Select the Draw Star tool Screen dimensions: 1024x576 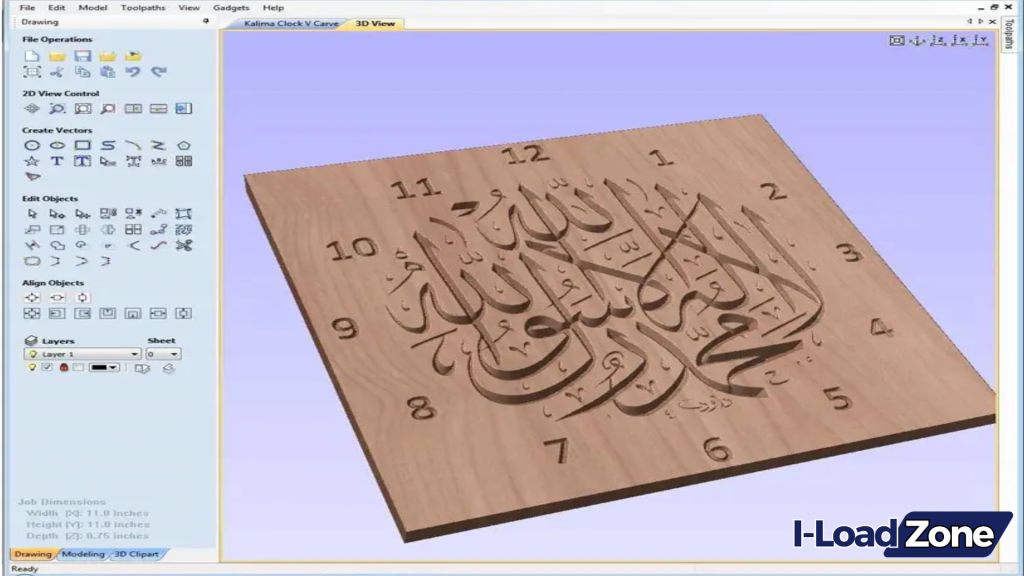(32, 161)
